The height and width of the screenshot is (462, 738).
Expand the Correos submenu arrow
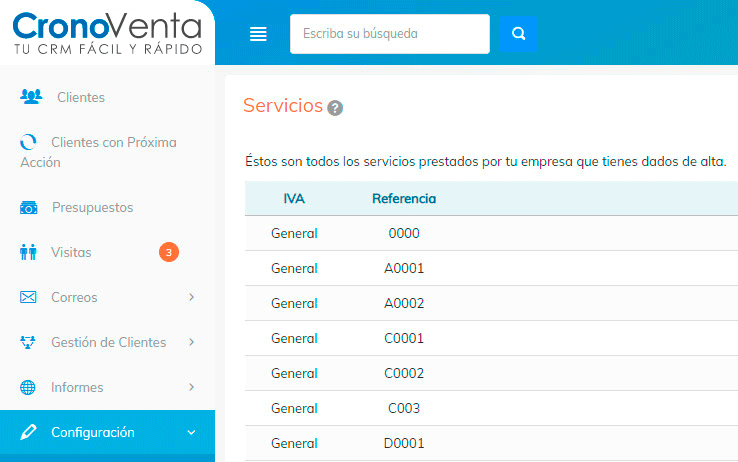coord(191,297)
